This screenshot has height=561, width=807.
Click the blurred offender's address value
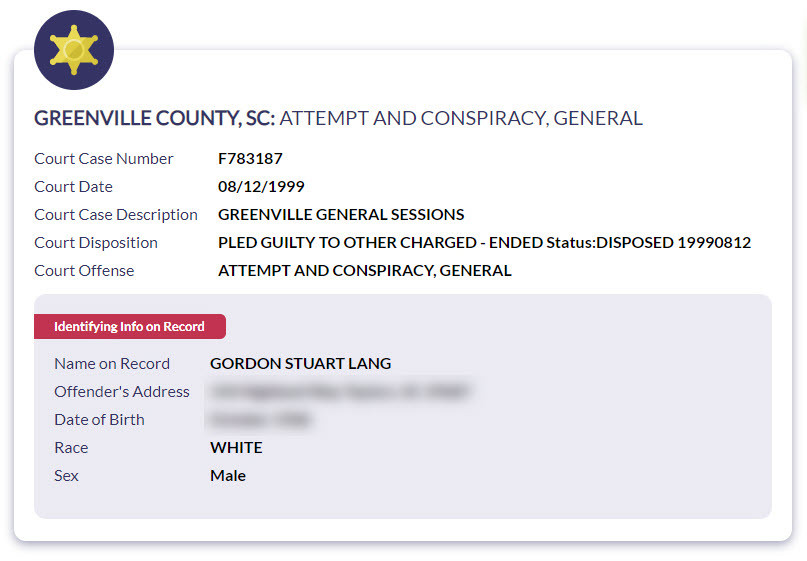(340, 391)
